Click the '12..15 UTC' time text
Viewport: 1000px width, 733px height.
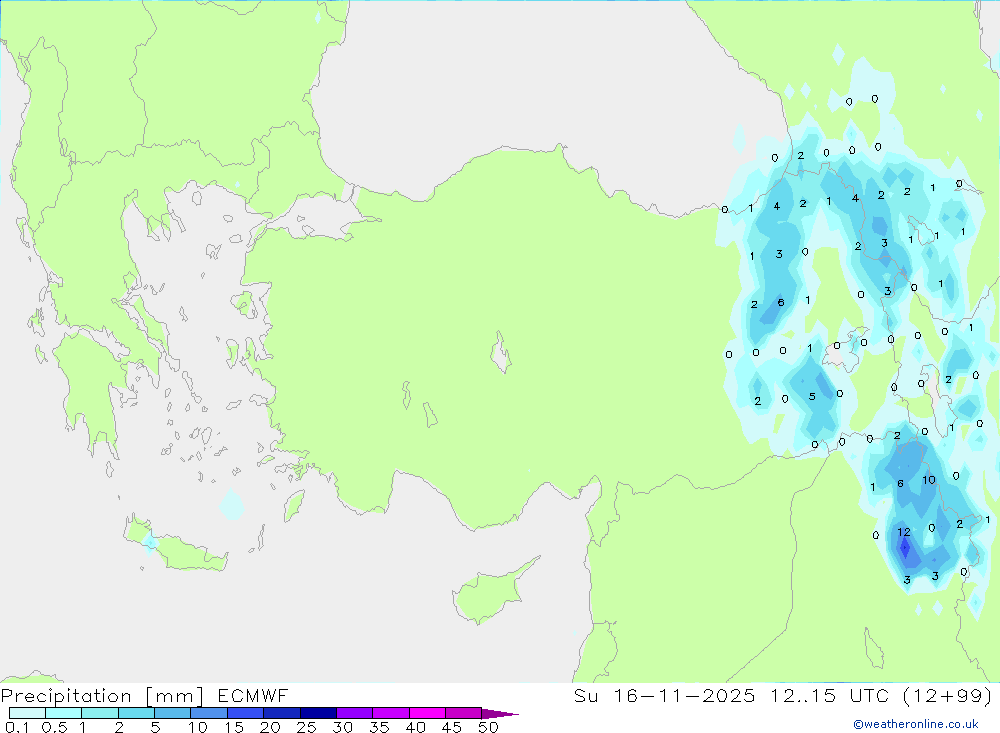point(830,695)
